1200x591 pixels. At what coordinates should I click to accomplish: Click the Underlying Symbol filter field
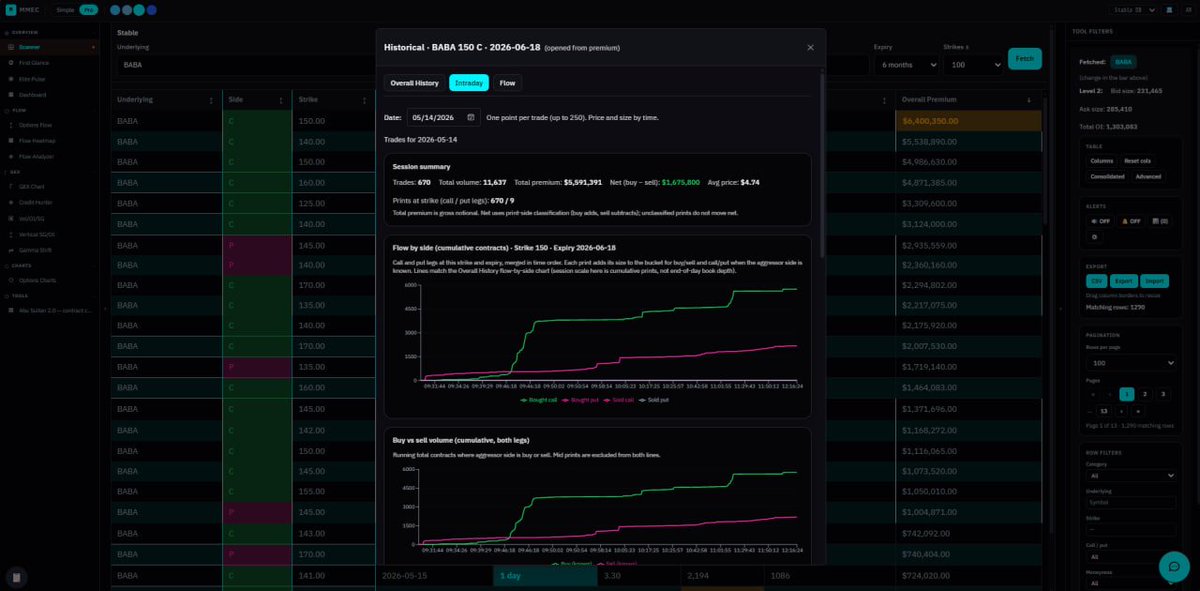click(x=1131, y=502)
